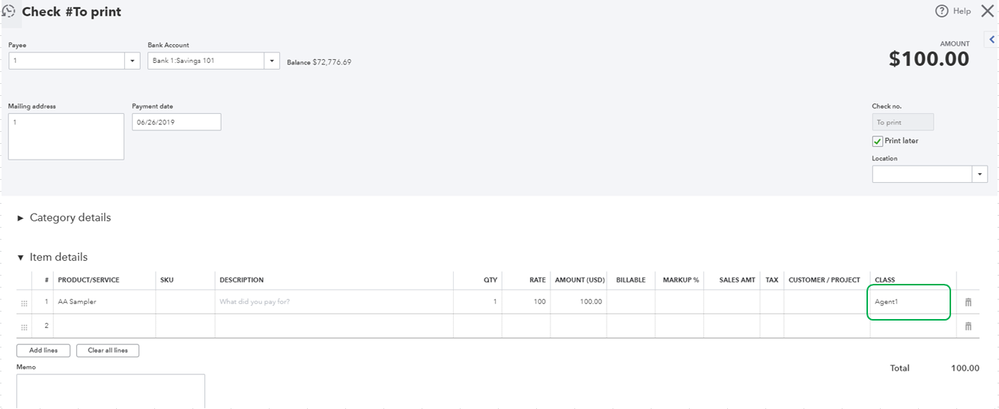
Task: Open the Payee dropdown arrow
Action: click(133, 61)
